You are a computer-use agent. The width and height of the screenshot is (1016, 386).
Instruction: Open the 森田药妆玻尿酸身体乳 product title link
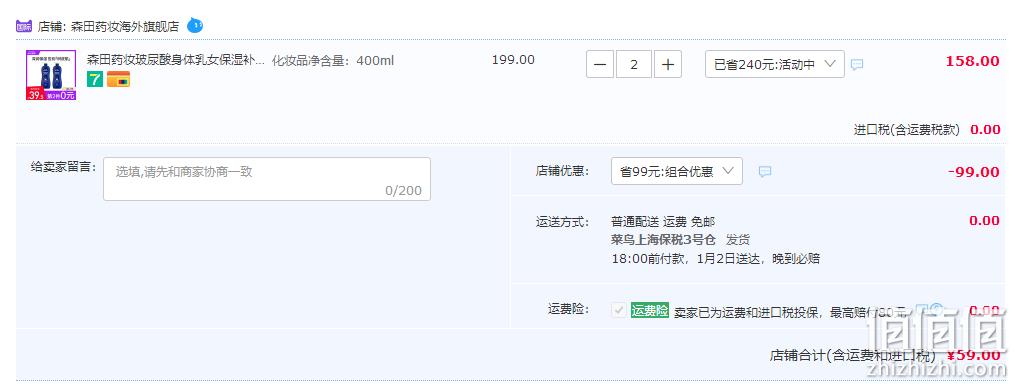(176, 60)
